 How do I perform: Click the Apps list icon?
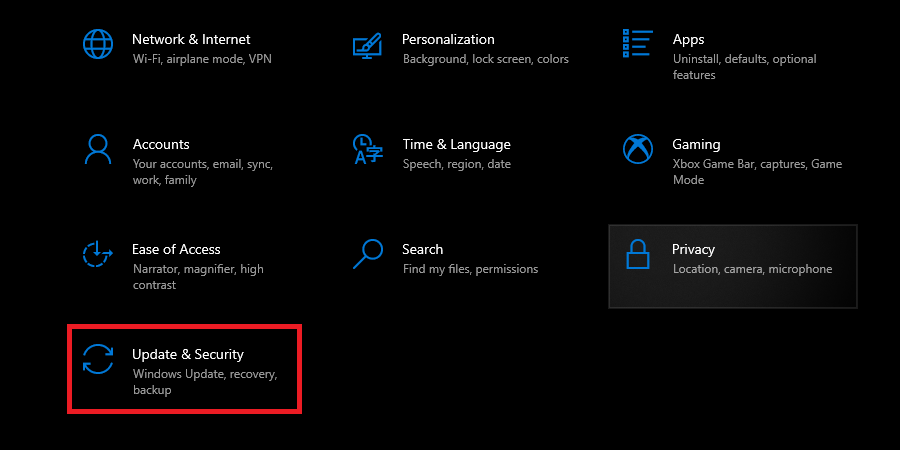(x=637, y=43)
